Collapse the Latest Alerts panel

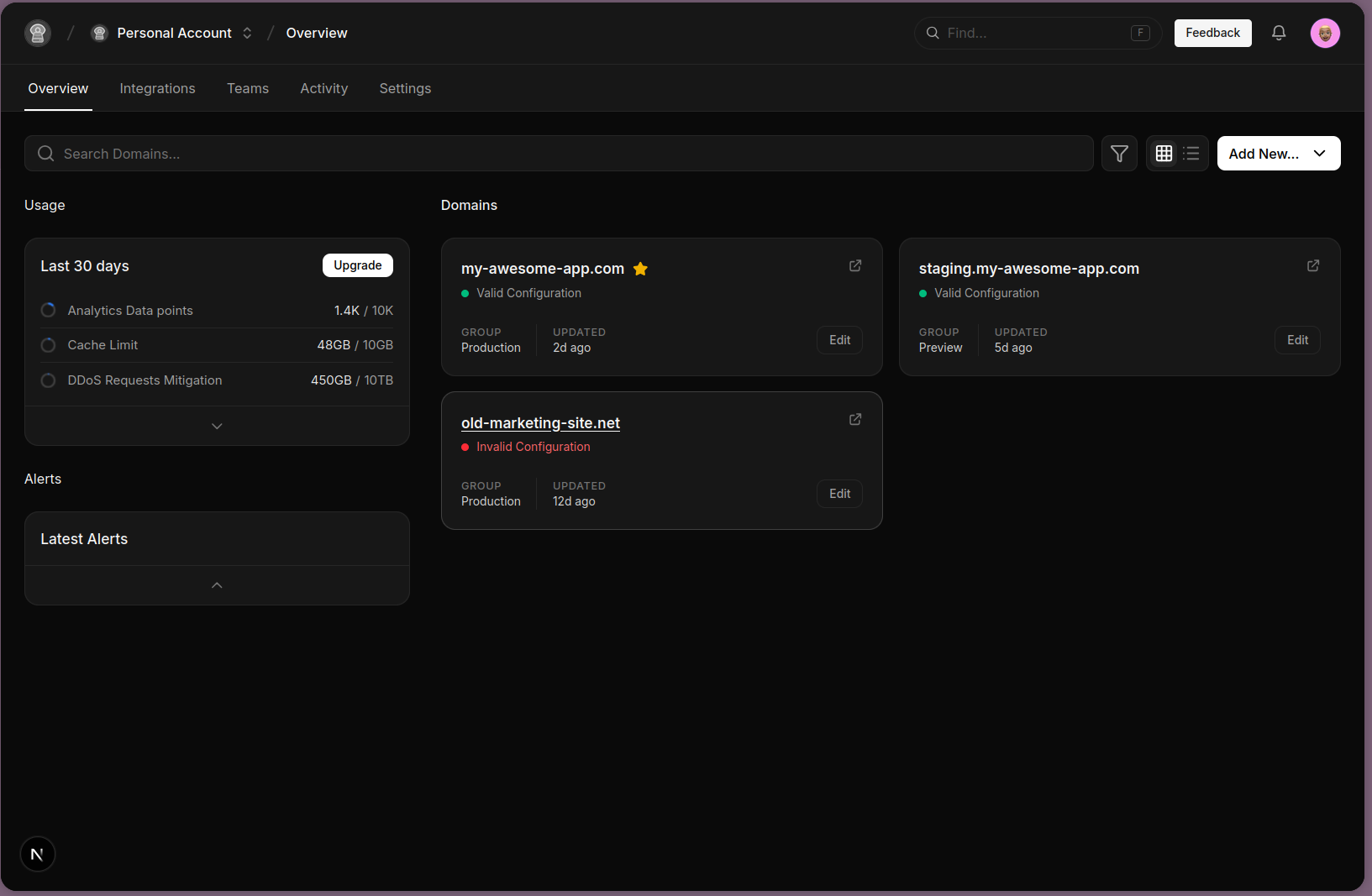coord(217,585)
